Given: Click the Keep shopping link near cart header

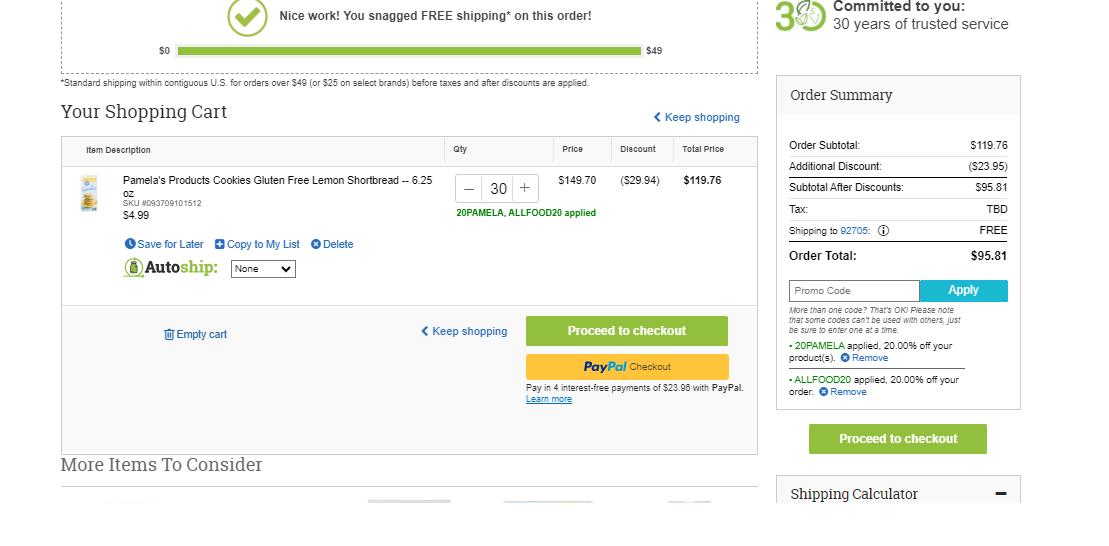Looking at the screenshot, I should [696, 117].
